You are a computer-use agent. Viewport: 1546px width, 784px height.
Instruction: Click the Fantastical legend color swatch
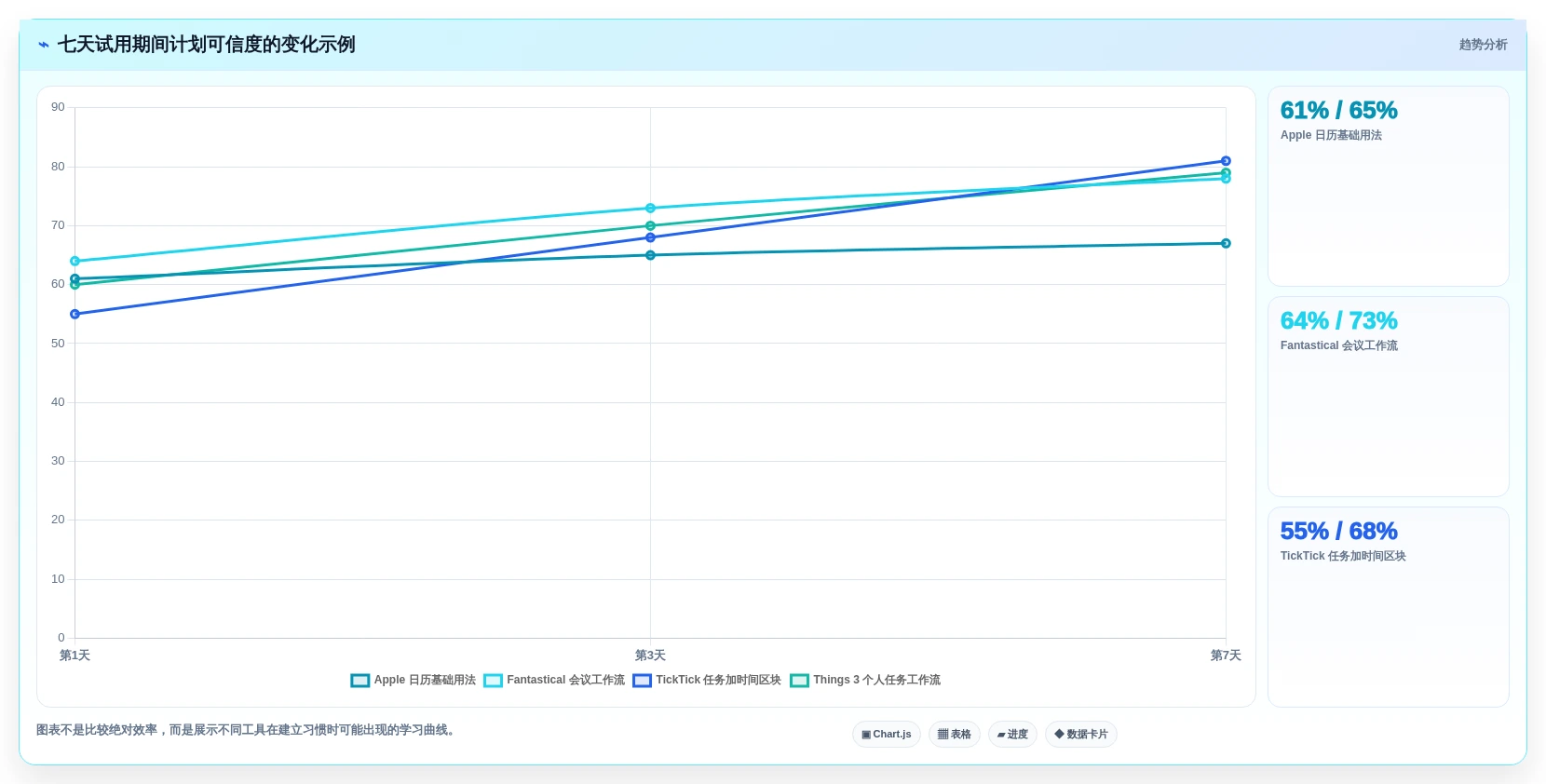(x=494, y=681)
